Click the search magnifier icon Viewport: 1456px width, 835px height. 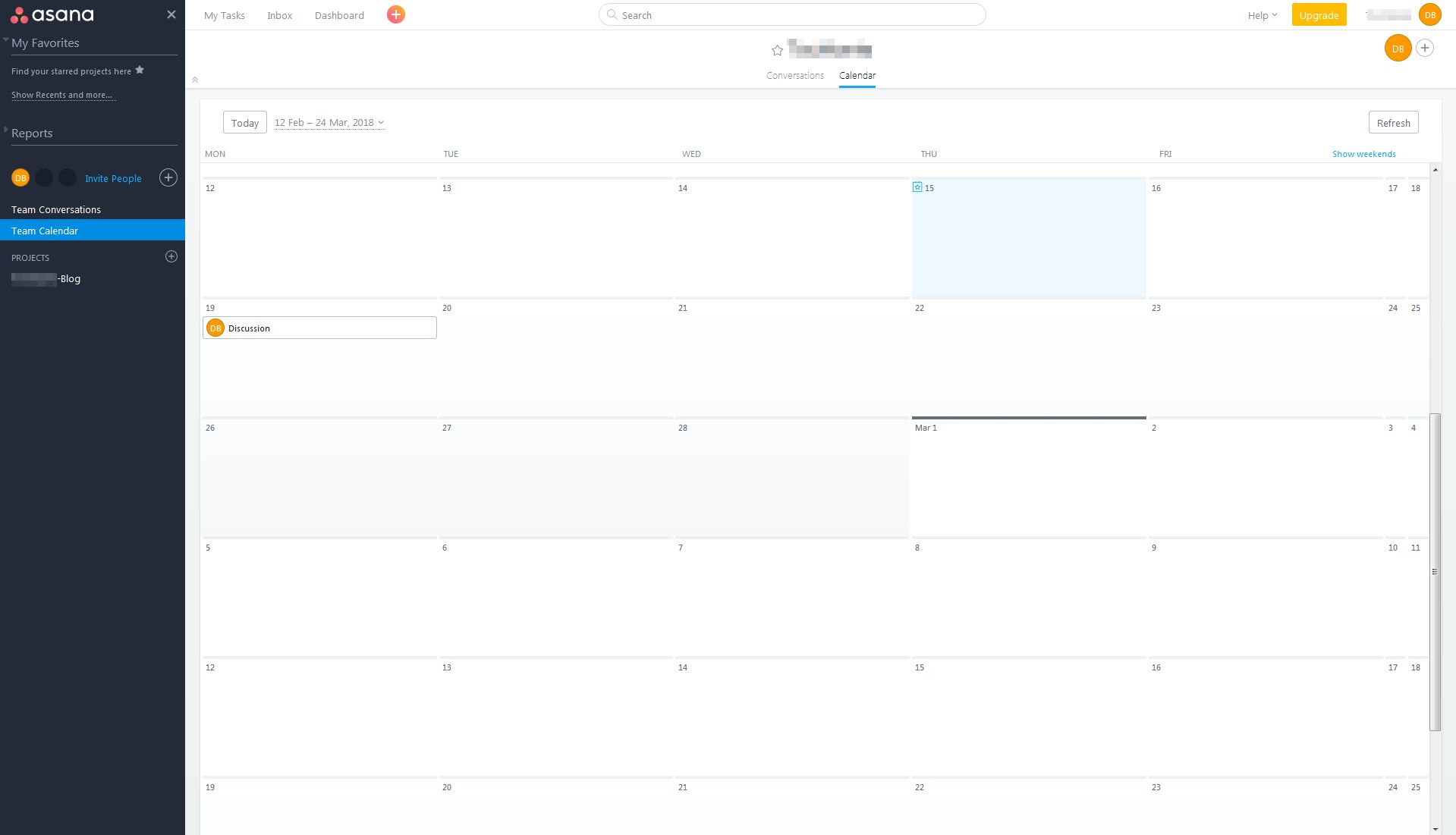(612, 14)
